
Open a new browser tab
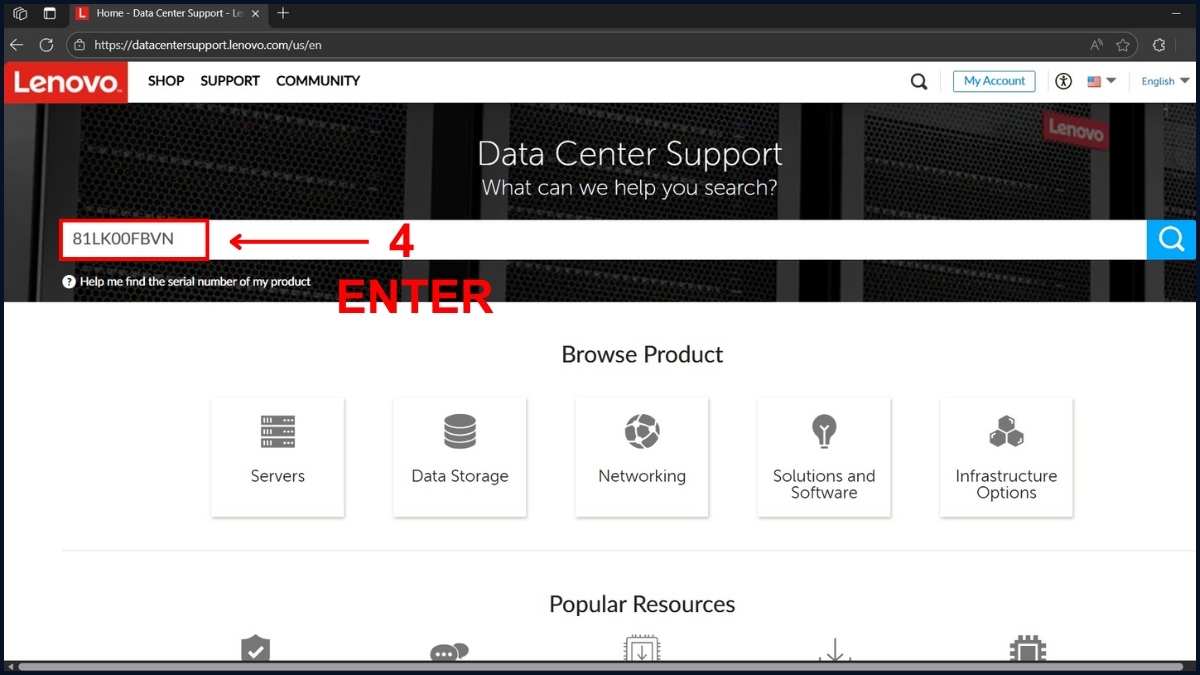[x=283, y=13]
